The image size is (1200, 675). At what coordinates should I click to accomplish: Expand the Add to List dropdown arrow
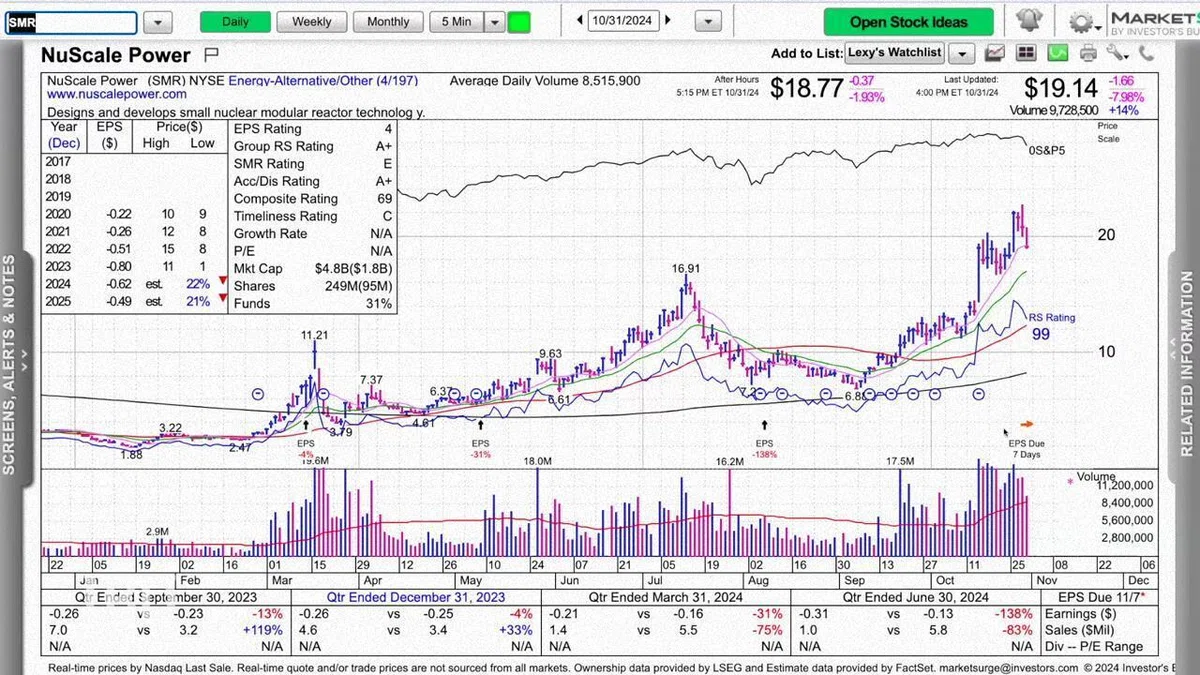point(961,53)
